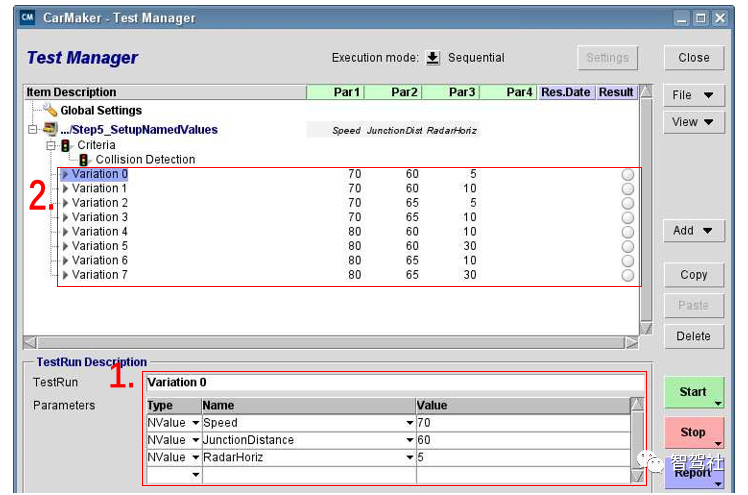Start the test run with Start button

pyautogui.click(x=693, y=392)
